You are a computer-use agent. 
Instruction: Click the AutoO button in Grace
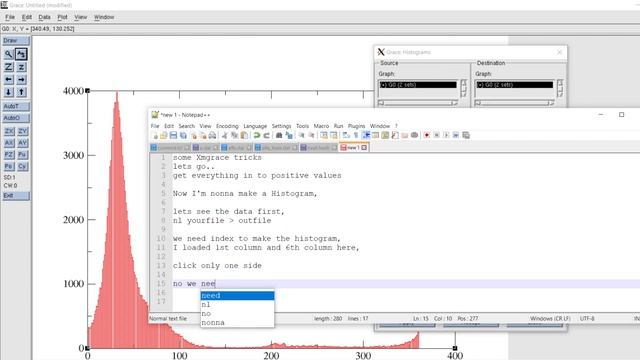(16, 118)
